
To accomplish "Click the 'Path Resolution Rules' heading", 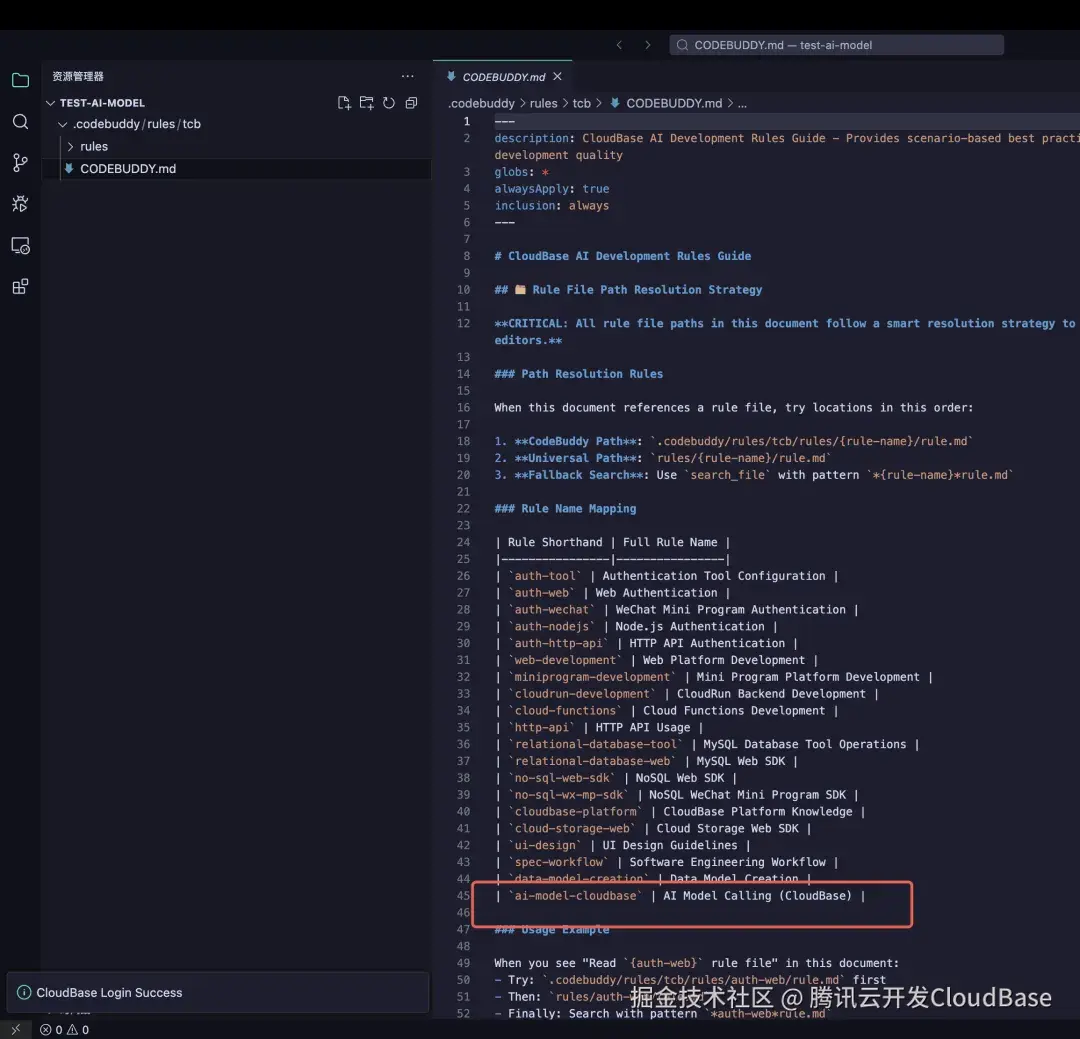I will pyautogui.click(x=578, y=373).
